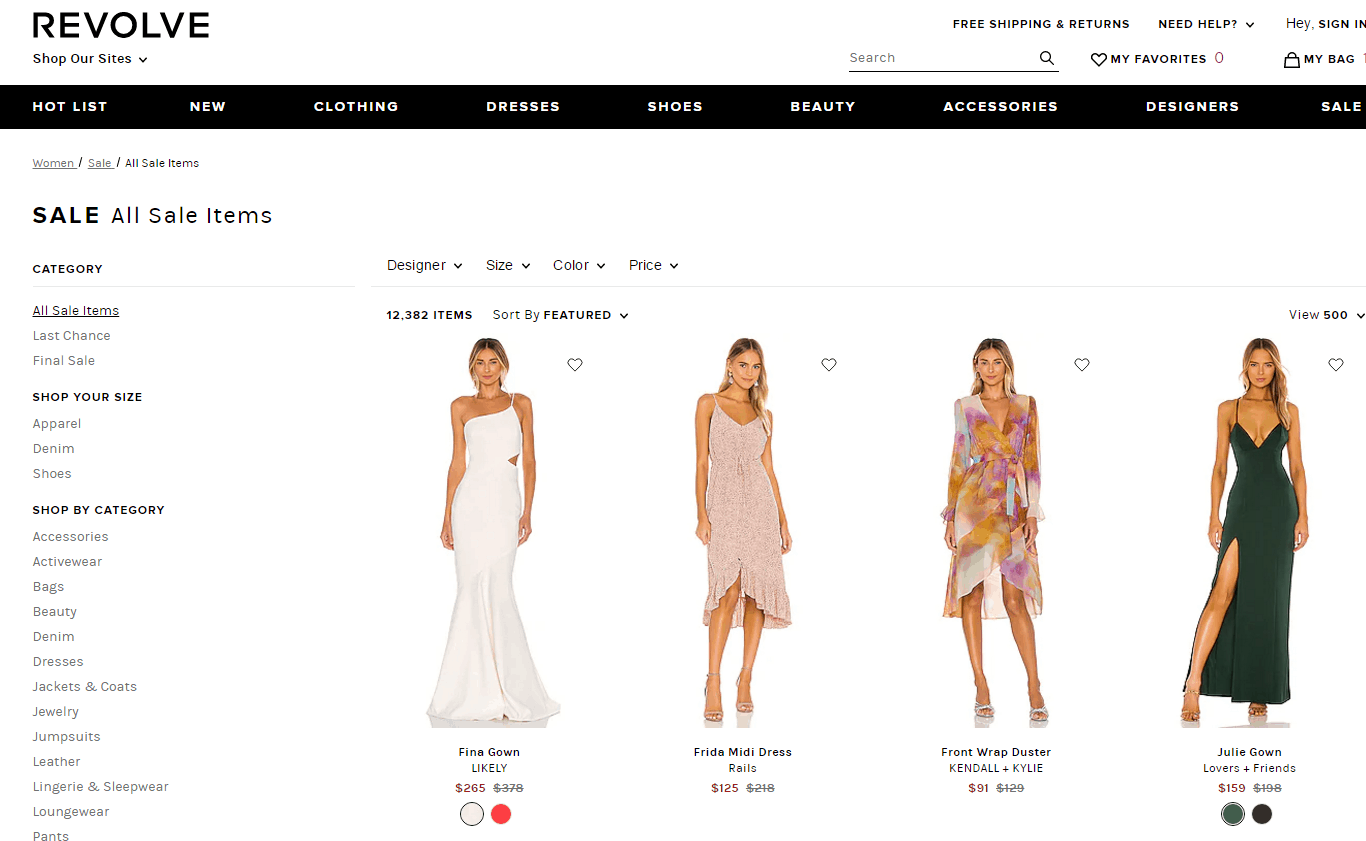The image size is (1366, 841).
Task: Open the Fina Gown product image
Action: point(490,532)
